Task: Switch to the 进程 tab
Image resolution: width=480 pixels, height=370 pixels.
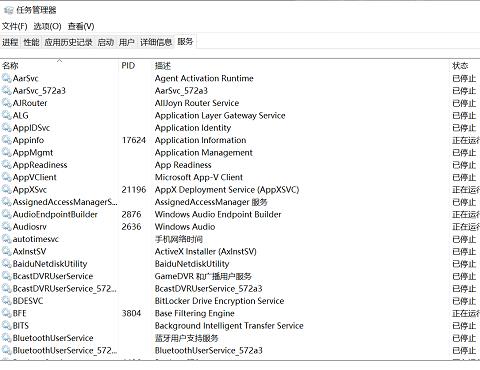Action: pos(10,42)
